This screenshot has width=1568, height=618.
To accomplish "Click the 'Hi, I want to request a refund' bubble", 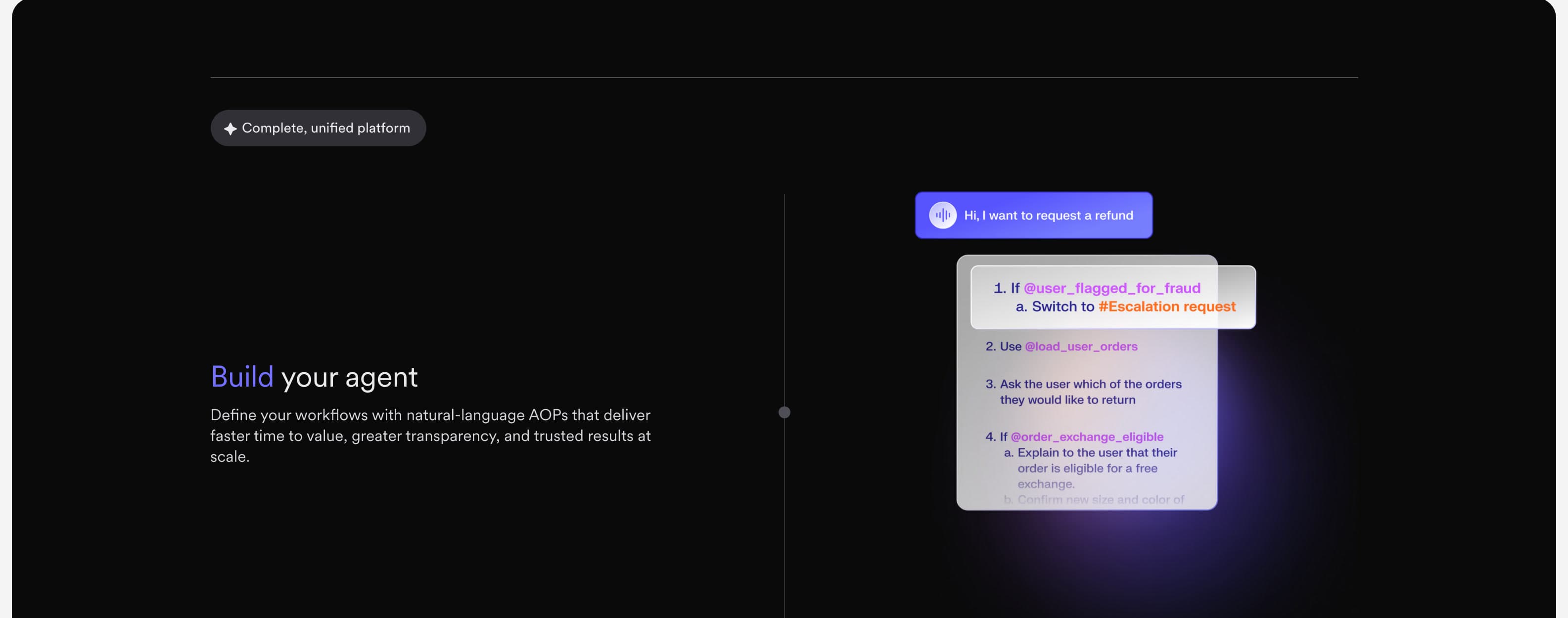I will pyautogui.click(x=1034, y=216).
